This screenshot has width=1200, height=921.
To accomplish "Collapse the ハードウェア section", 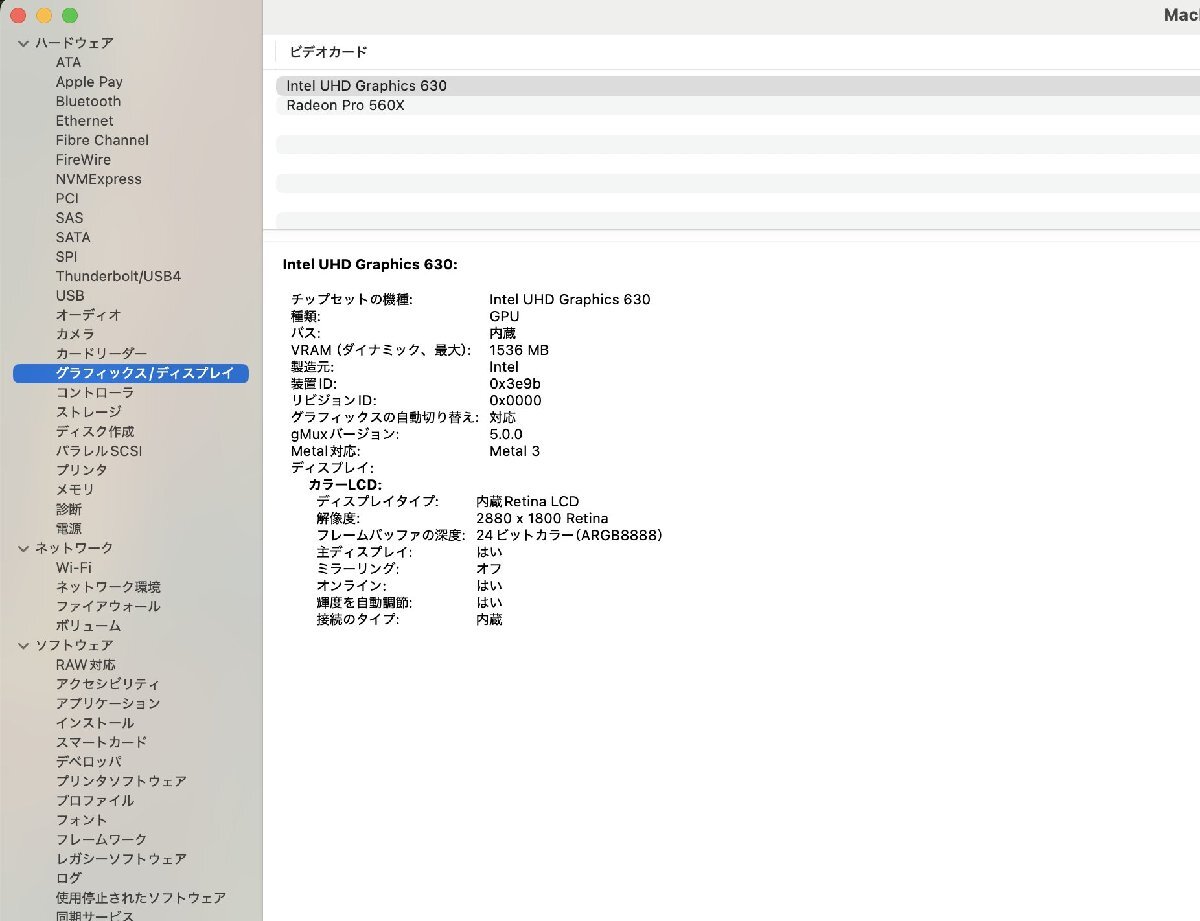I will 23,43.
